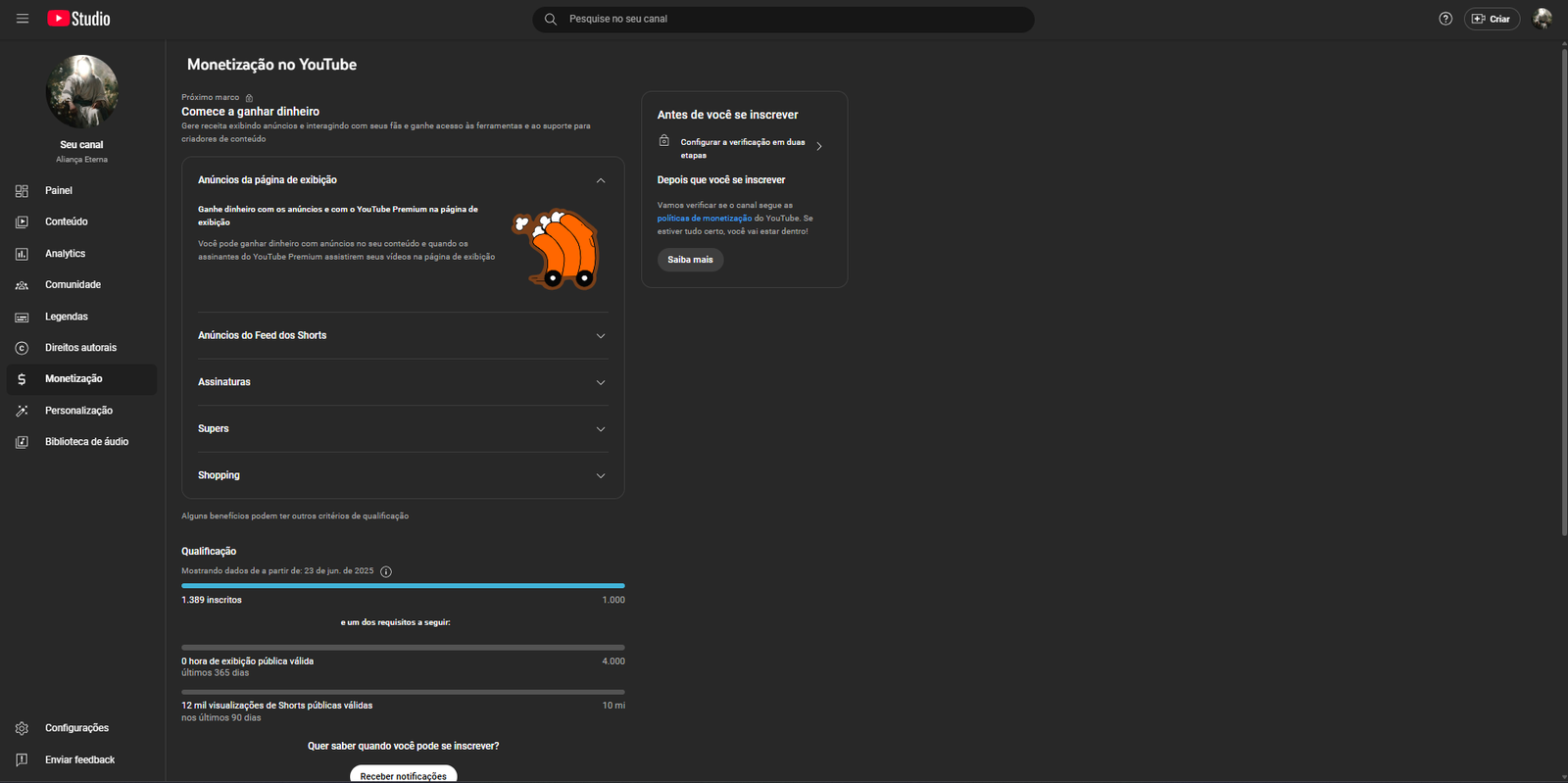Open Personalização in the sidebar
The height and width of the screenshot is (783, 1568).
pyautogui.click(x=81, y=411)
